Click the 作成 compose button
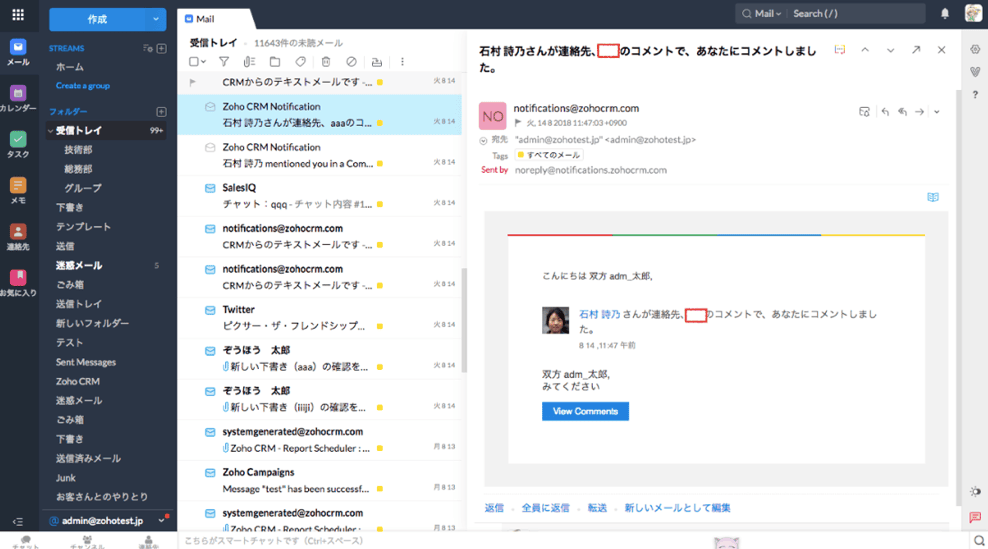The height and width of the screenshot is (549, 988). [x=97, y=20]
